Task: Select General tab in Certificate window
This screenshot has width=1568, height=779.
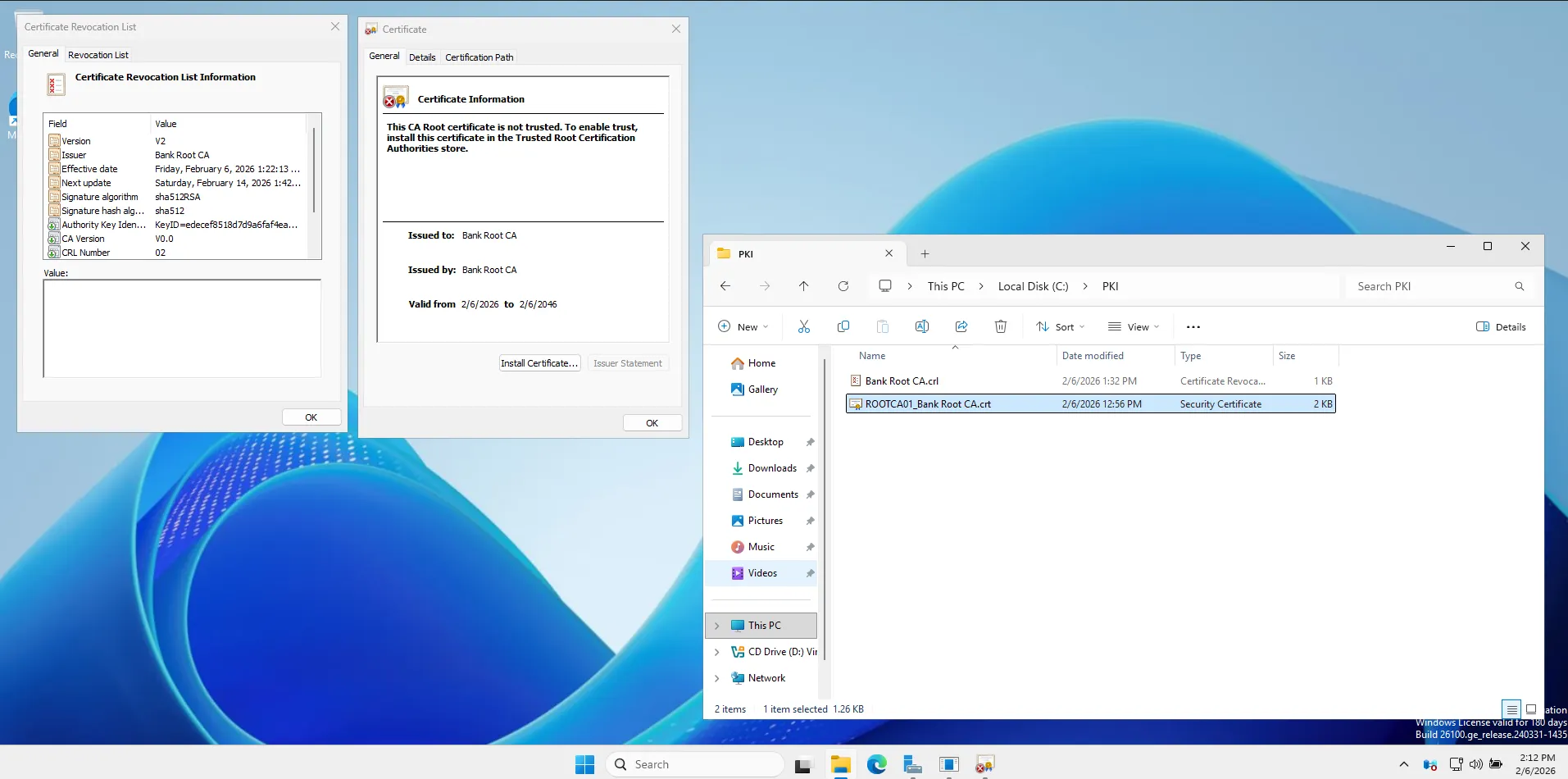Action: (x=384, y=56)
